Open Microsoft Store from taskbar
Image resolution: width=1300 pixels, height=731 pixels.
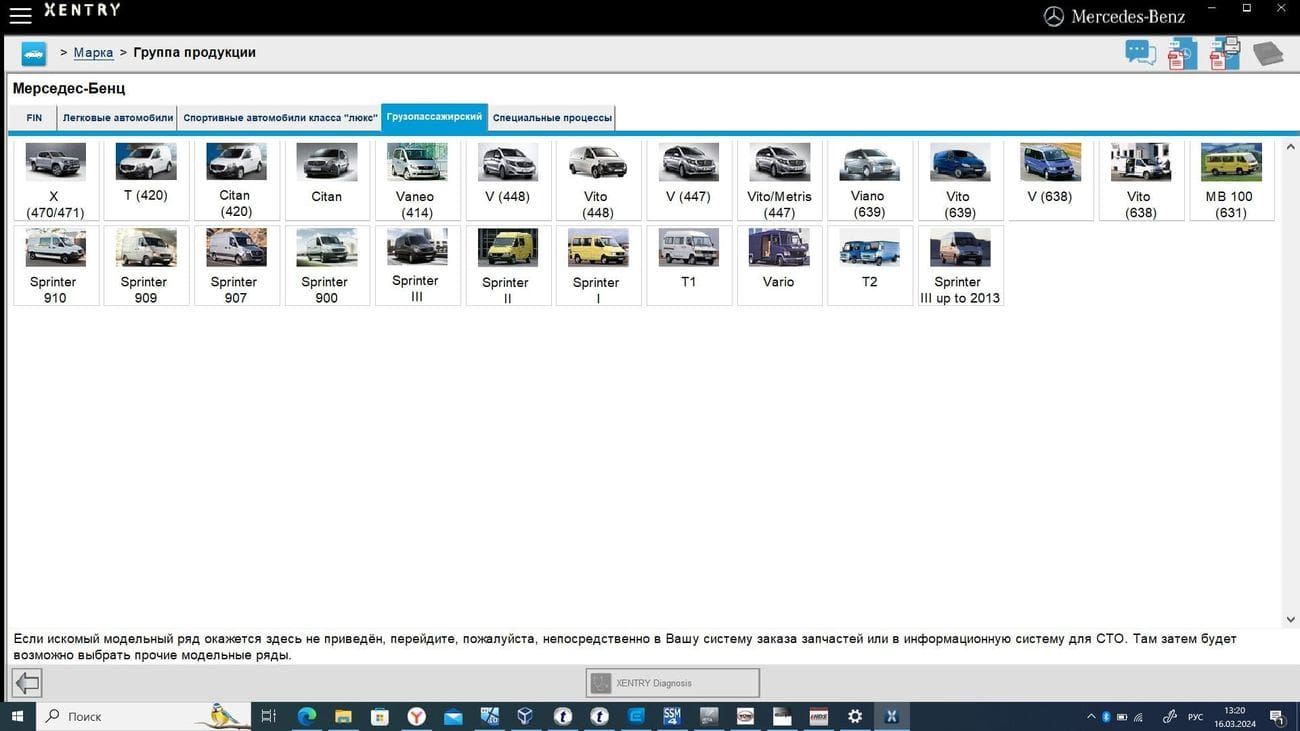pyautogui.click(x=380, y=716)
